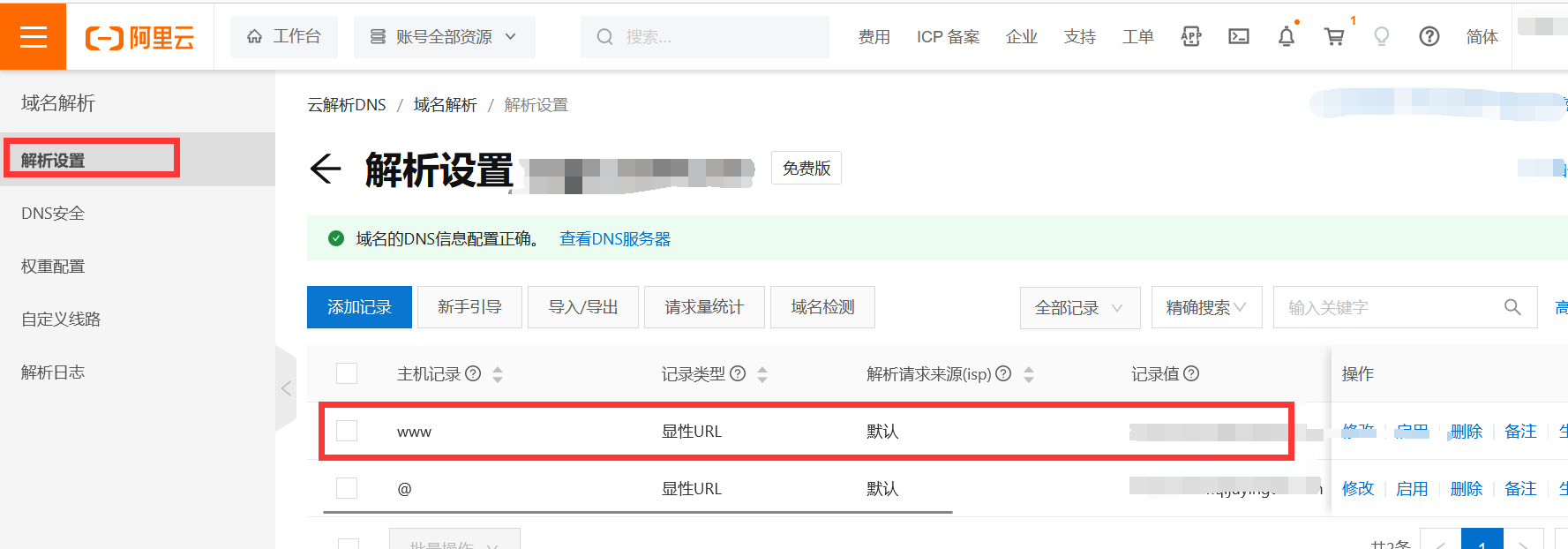Screen dimensions: 1568x549
Task: Go to page 1 in pagination
Action: pyautogui.click(x=1482, y=540)
